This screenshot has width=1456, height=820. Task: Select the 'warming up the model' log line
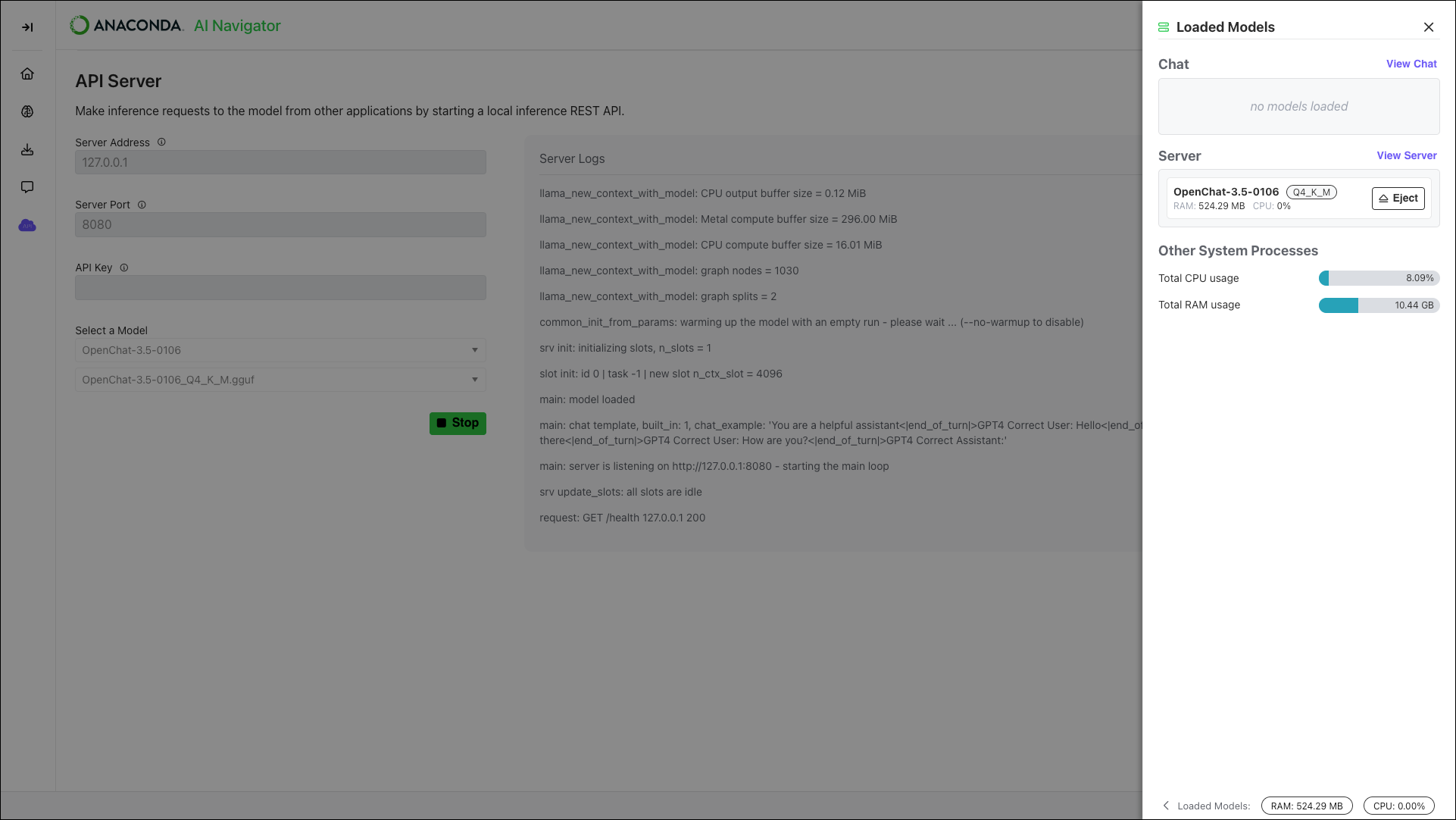[811, 322]
